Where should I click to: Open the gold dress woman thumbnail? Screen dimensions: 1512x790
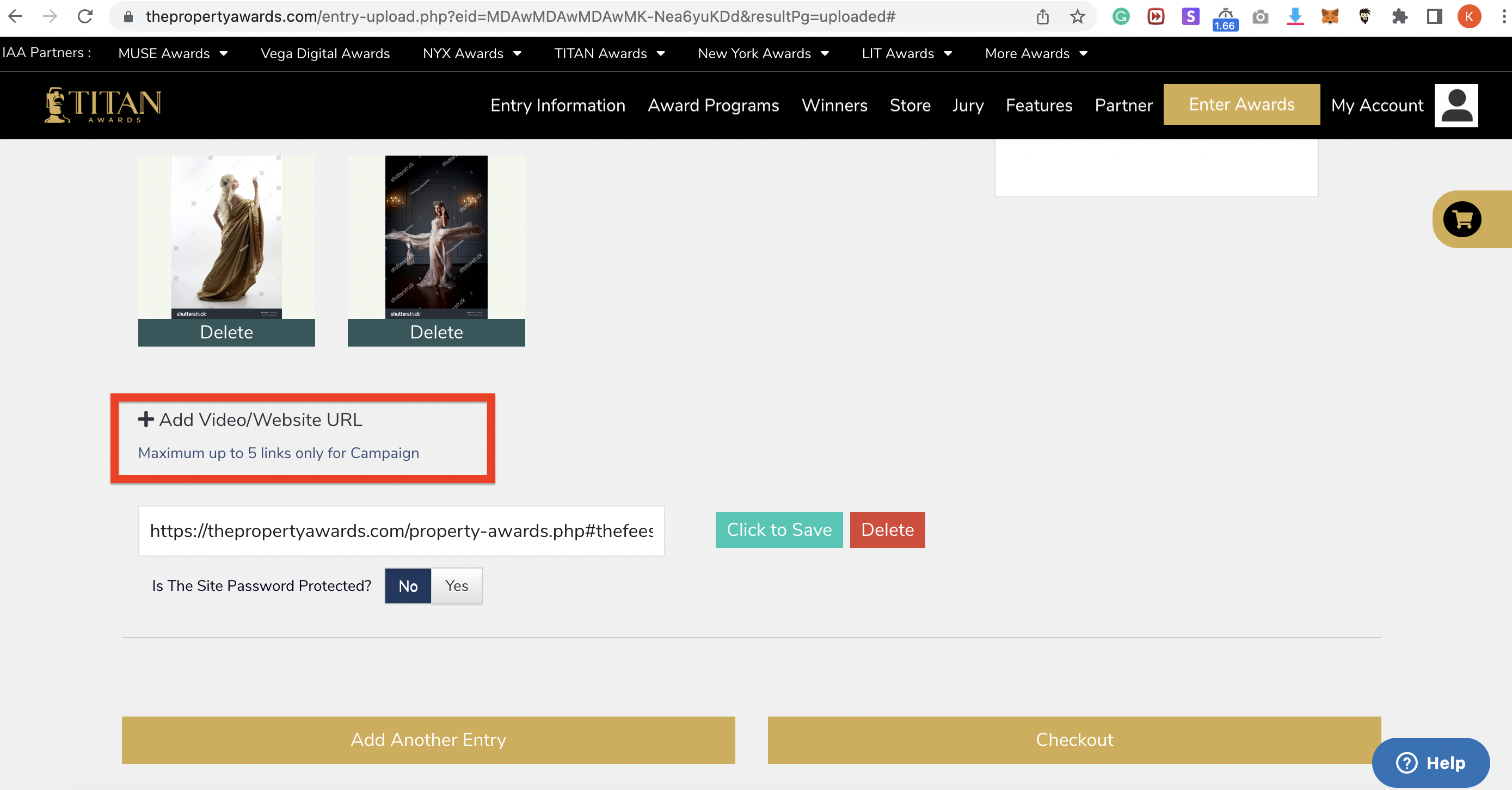[226, 237]
